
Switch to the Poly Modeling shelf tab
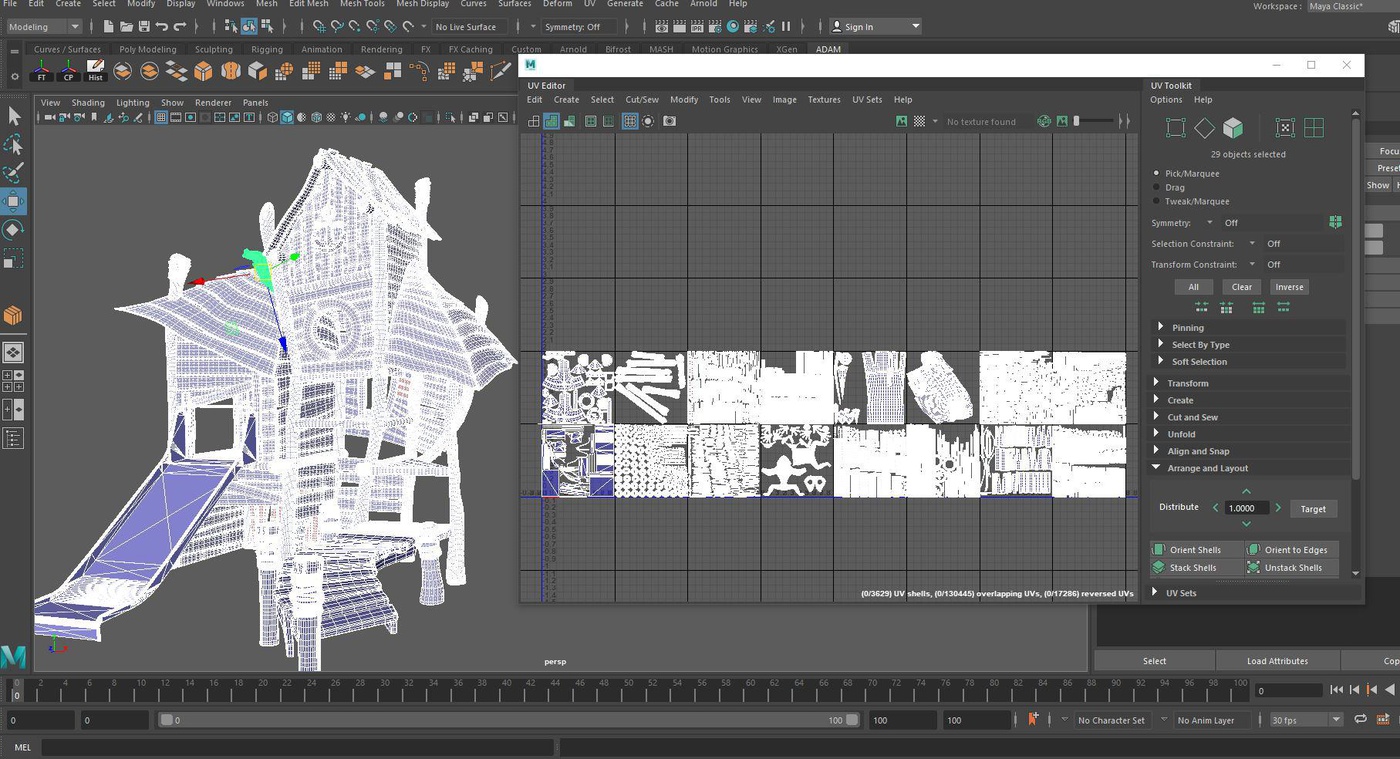click(x=147, y=49)
